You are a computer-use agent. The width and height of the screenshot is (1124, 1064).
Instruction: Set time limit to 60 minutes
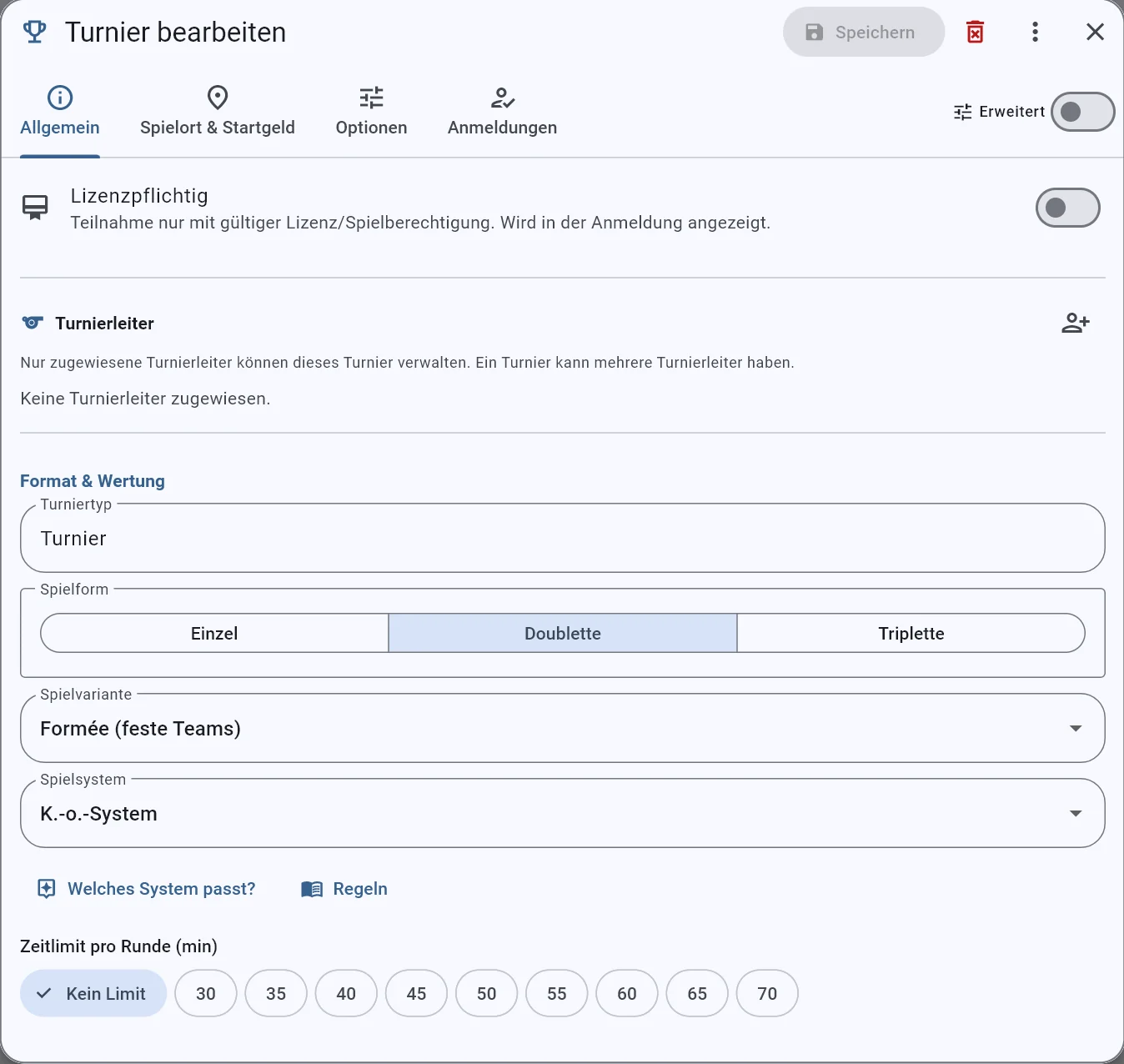pyautogui.click(x=627, y=993)
